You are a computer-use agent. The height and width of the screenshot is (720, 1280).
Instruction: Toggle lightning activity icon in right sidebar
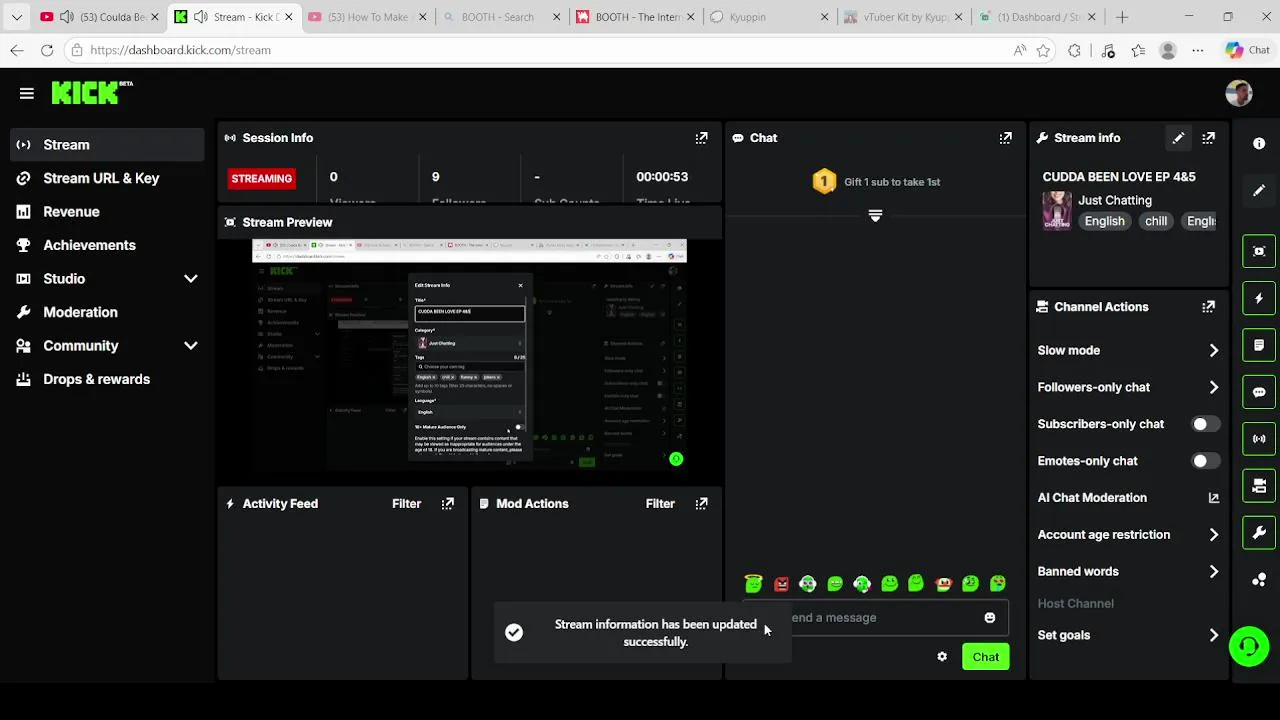tap(1259, 298)
